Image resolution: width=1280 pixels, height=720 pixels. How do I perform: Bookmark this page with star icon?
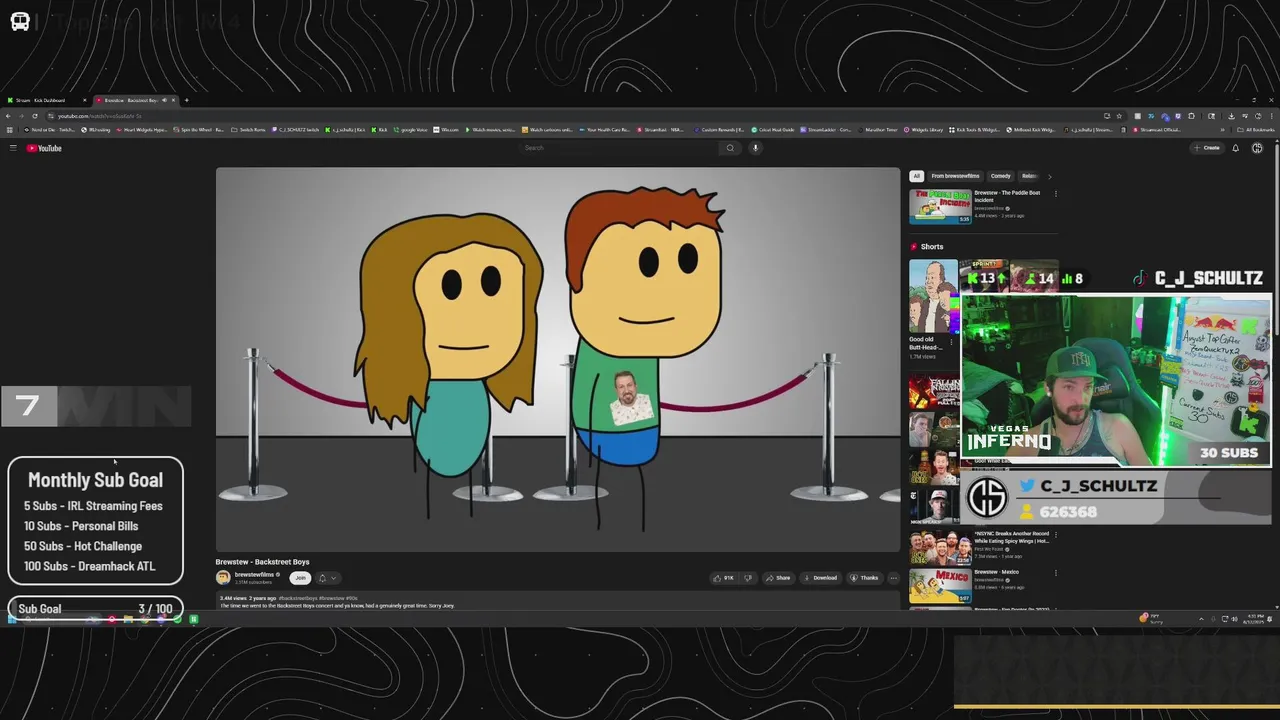(x=1119, y=116)
